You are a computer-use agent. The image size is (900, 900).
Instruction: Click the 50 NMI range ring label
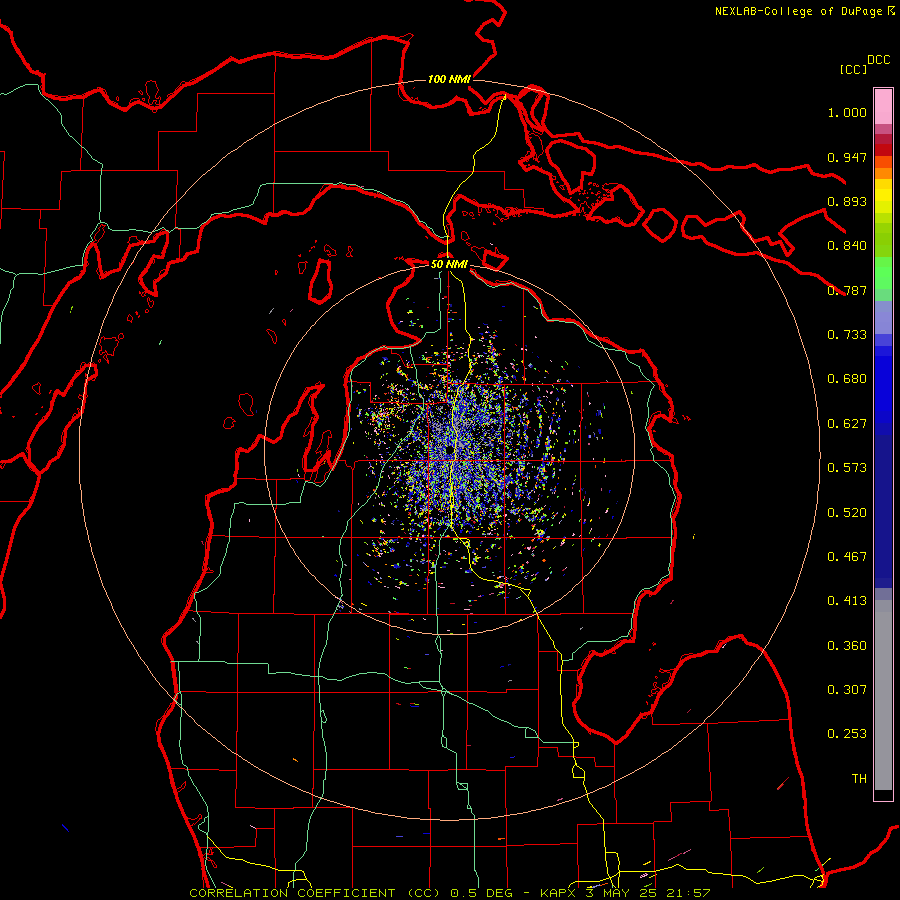(449, 264)
